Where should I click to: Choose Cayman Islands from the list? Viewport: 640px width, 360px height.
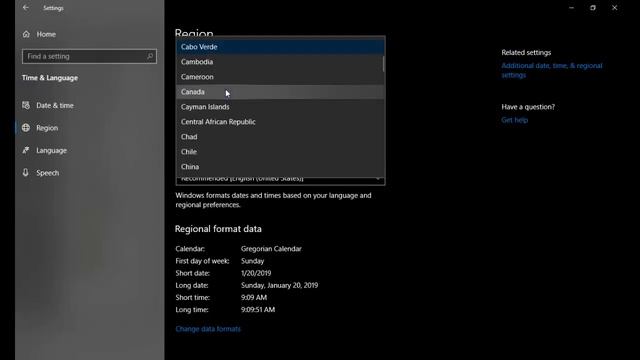[280, 107]
